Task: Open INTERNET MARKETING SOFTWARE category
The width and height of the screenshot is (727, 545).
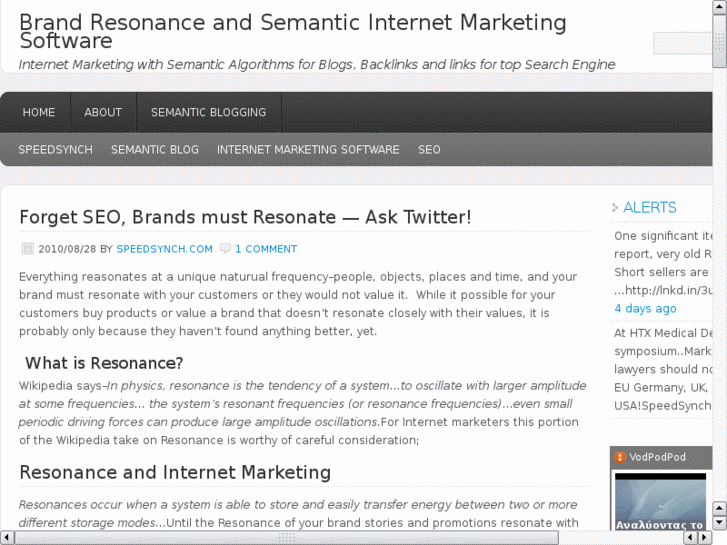Action: 308,150
